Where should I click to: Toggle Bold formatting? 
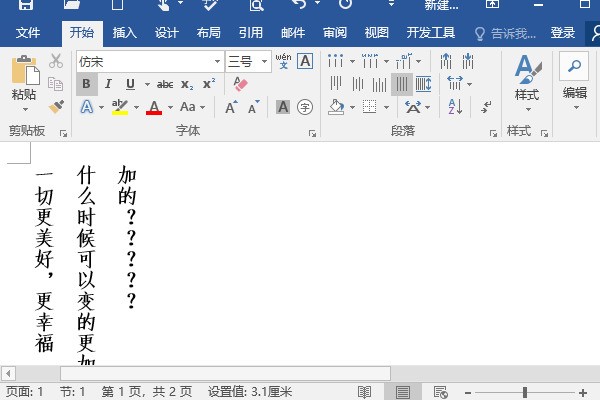[87, 84]
